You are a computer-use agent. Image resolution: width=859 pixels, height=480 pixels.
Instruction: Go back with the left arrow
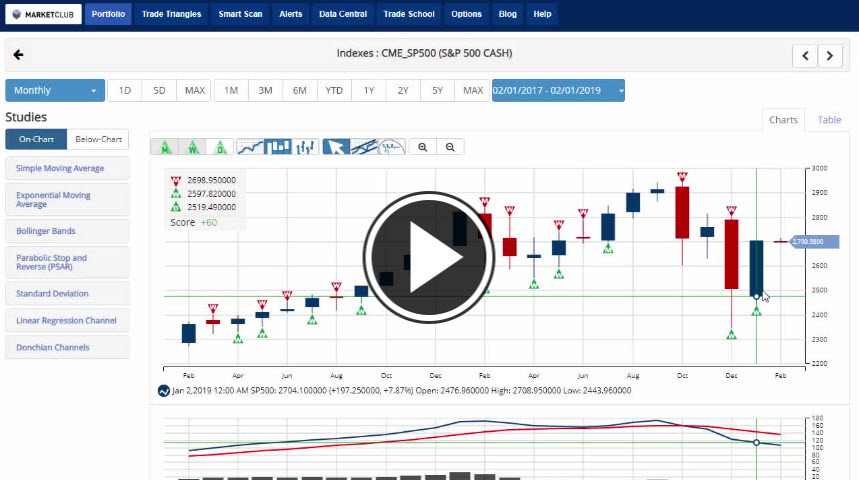pos(18,55)
